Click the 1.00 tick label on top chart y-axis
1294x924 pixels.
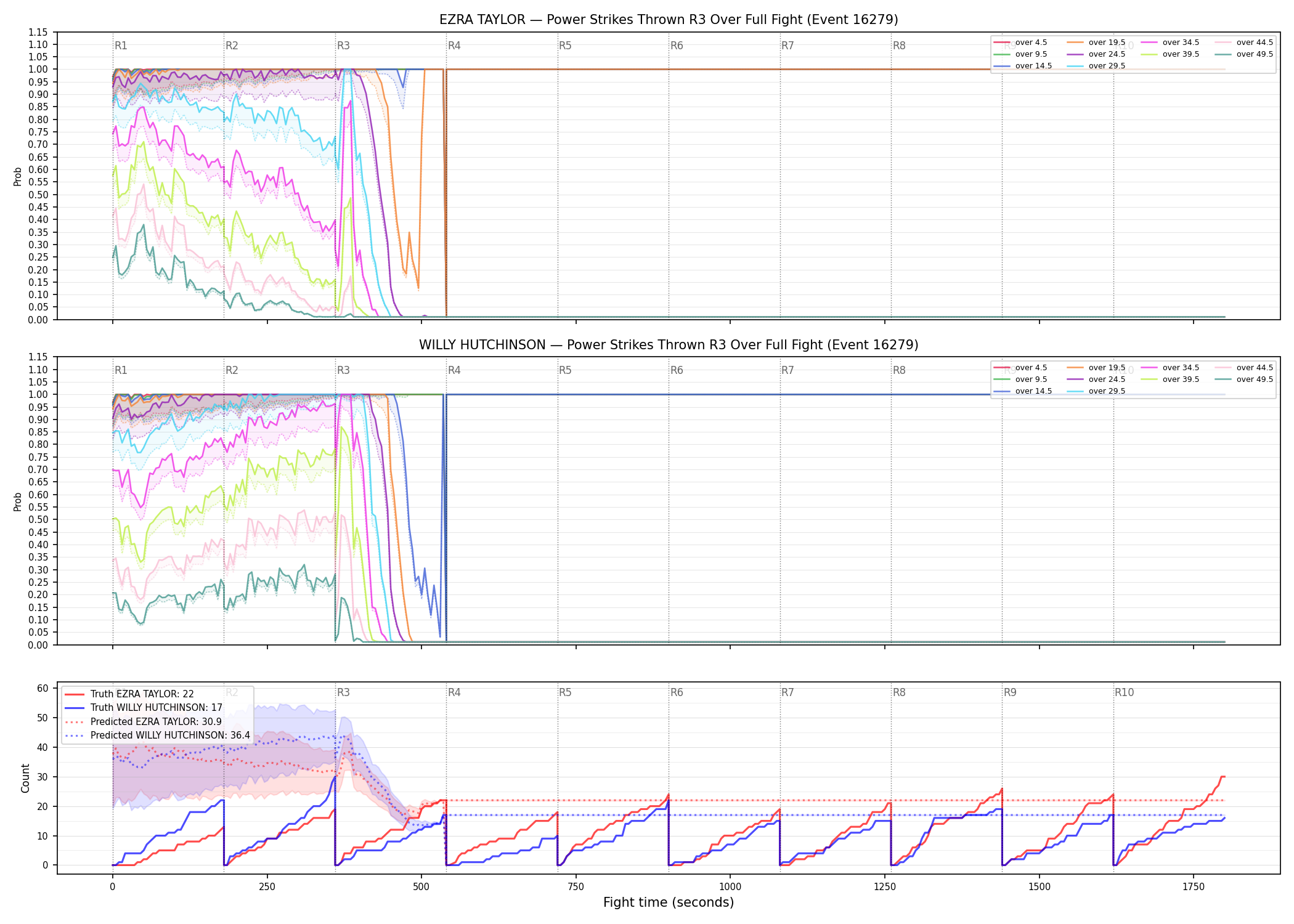pyautogui.click(x=38, y=69)
